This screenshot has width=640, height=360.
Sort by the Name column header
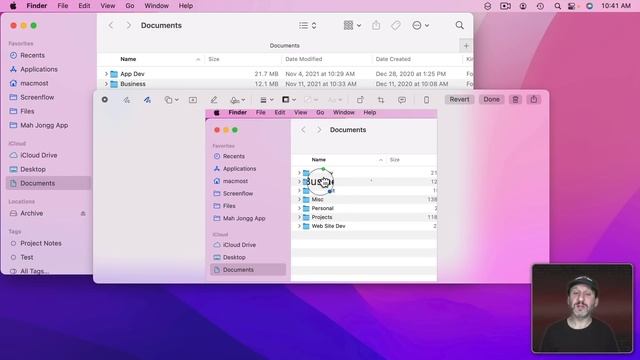click(128, 59)
